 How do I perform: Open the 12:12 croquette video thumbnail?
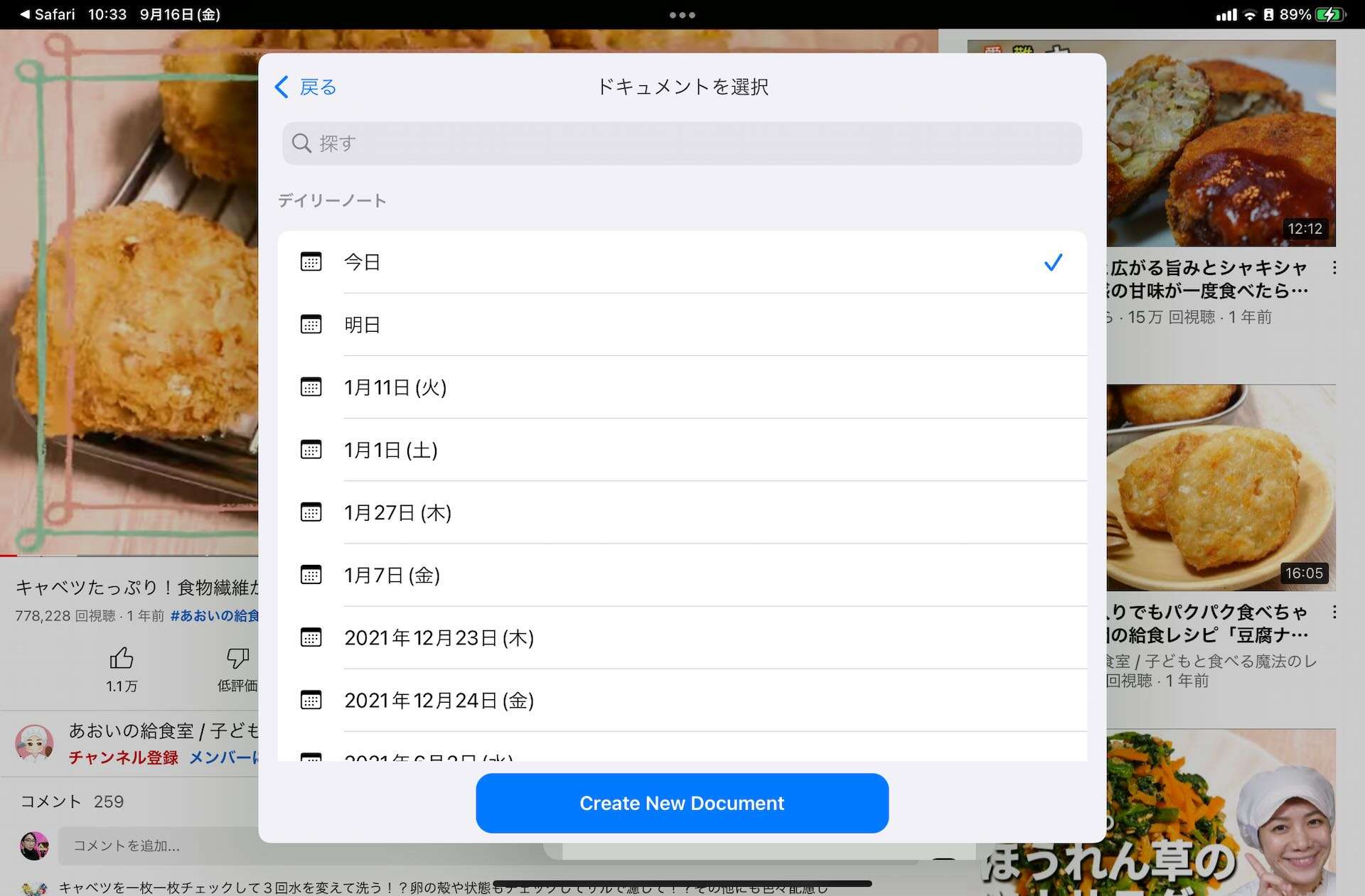tap(1221, 143)
